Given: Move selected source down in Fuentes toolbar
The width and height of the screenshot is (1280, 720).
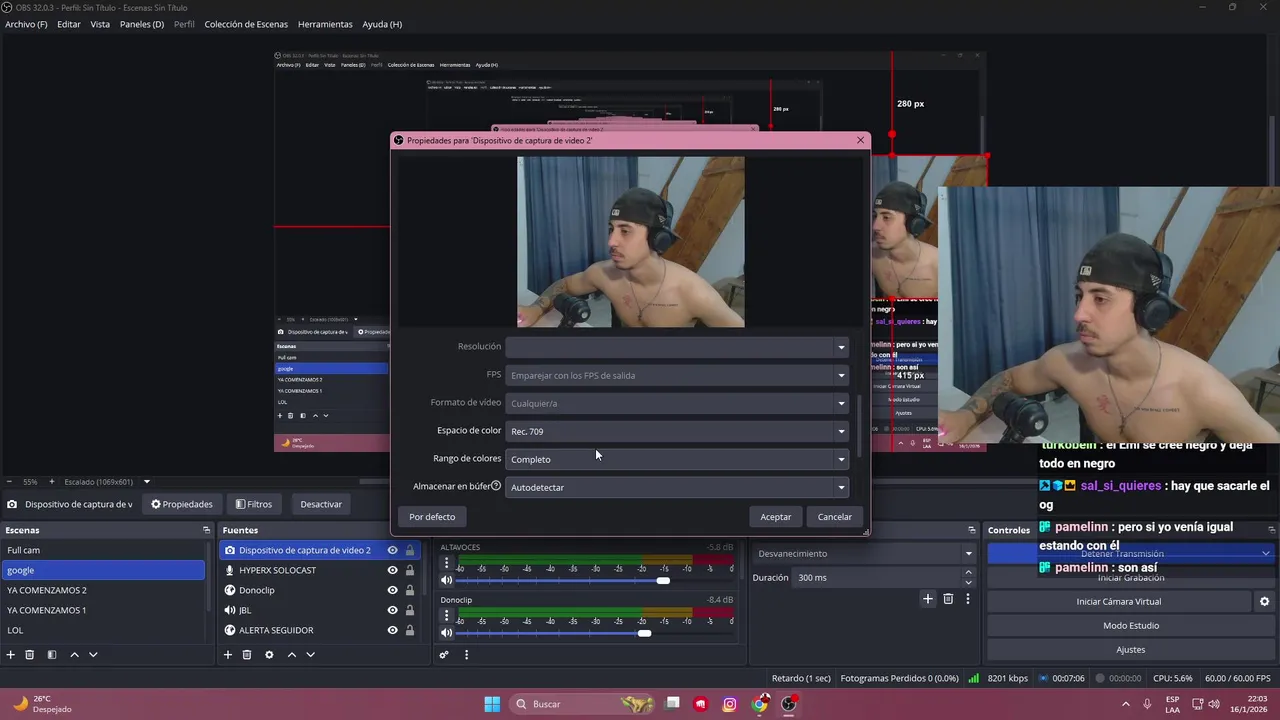Looking at the screenshot, I should (x=310, y=655).
